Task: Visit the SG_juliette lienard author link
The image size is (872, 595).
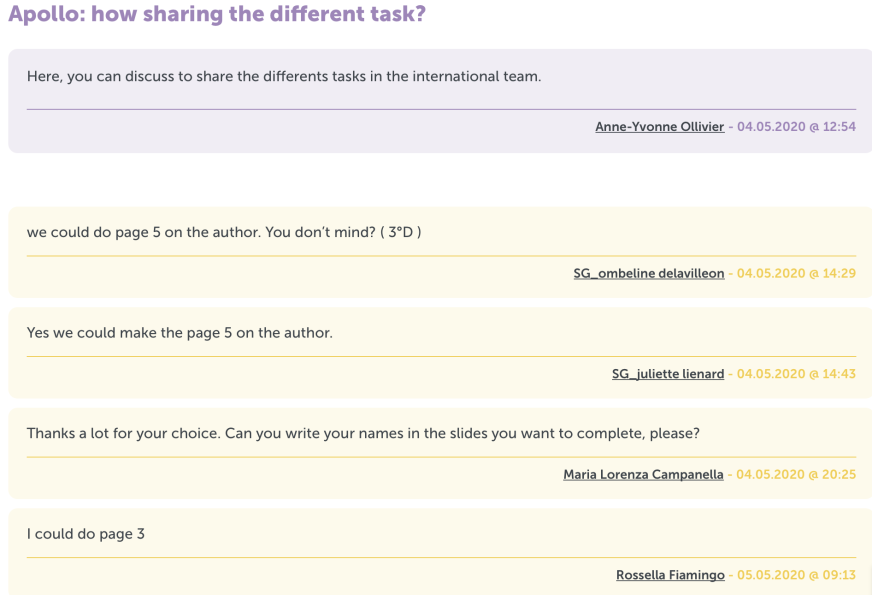Action: (668, 374)
